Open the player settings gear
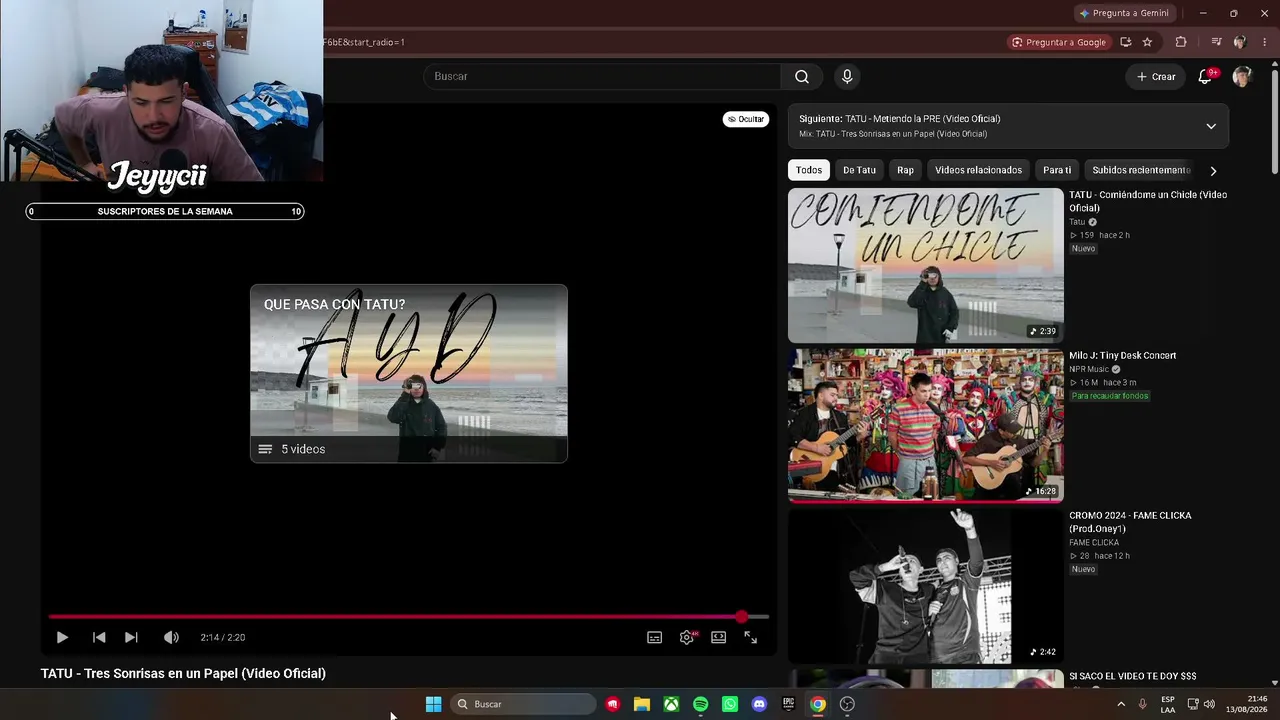Viewport: 1280px width, 720px height. 687,637
